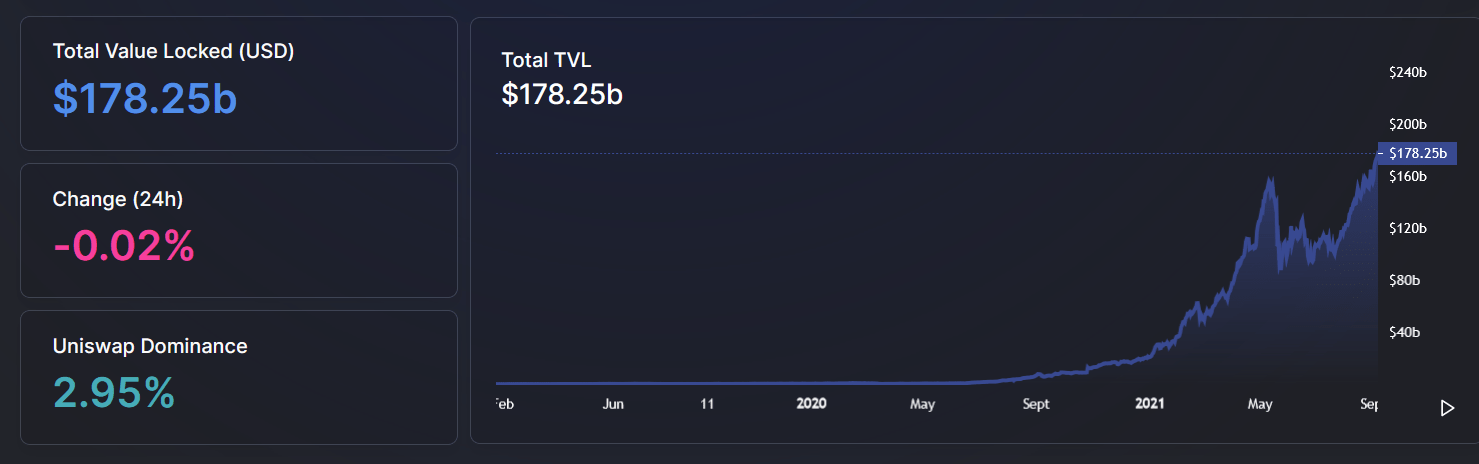Click the bold 2020 timeline label
The width and height of the screenshot is (1479, 464).
[x=811, y=404]
